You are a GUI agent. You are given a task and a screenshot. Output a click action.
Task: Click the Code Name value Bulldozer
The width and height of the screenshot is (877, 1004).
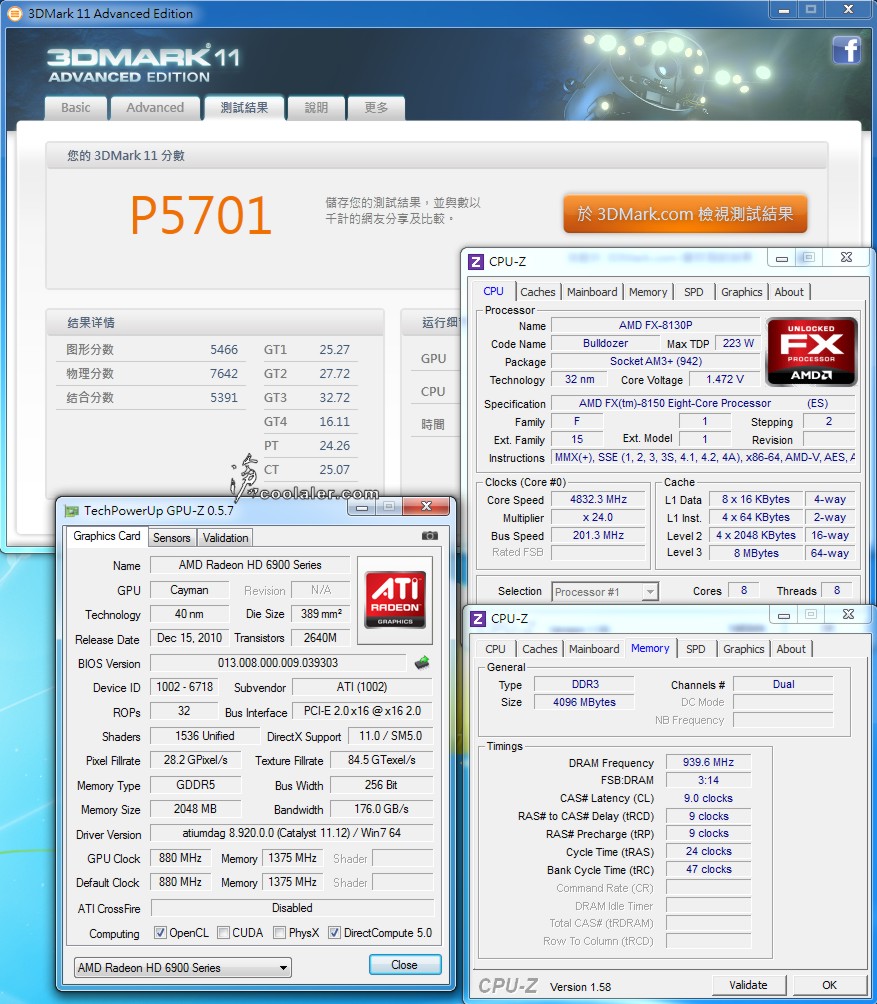tap(605, 343)
